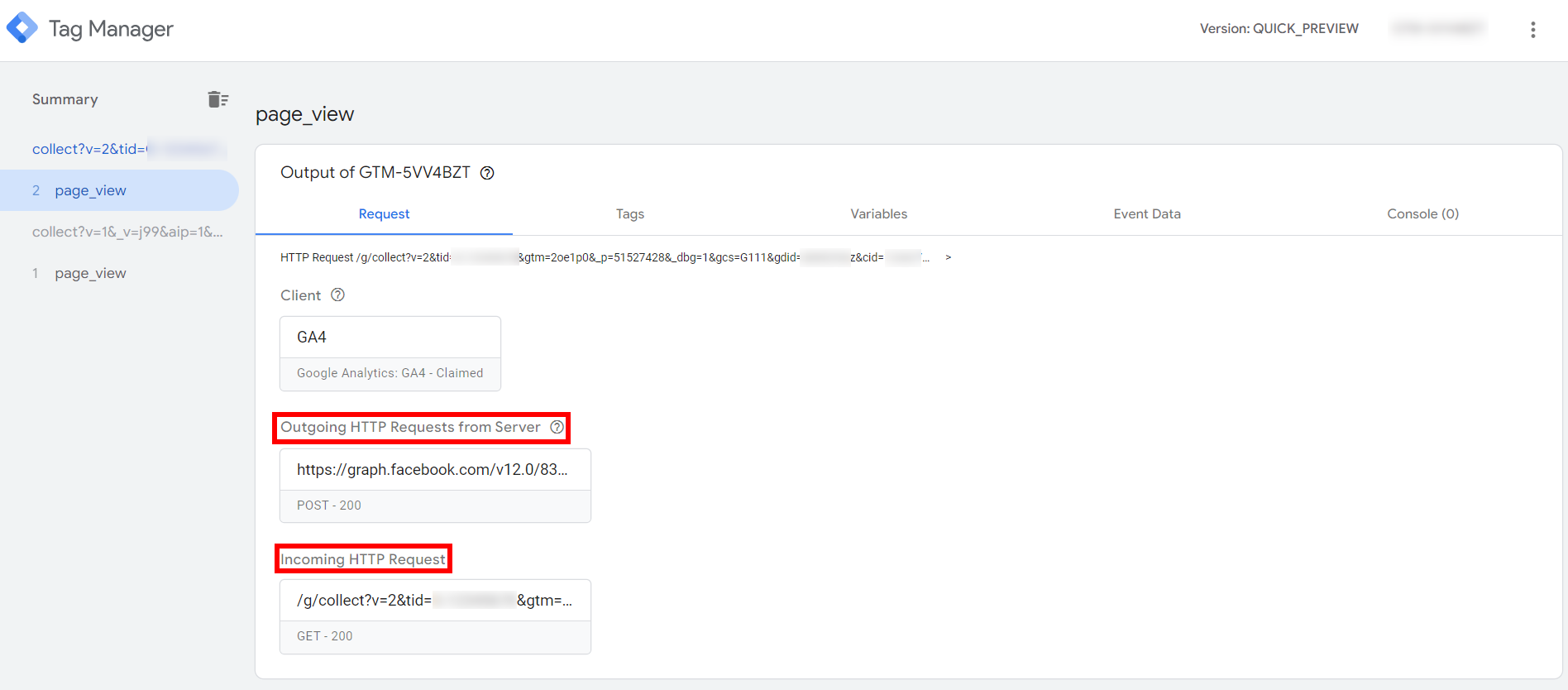Open the three-dot more options menu
The width and height of the screenshot is (1568, 690).
point(1532,30)
